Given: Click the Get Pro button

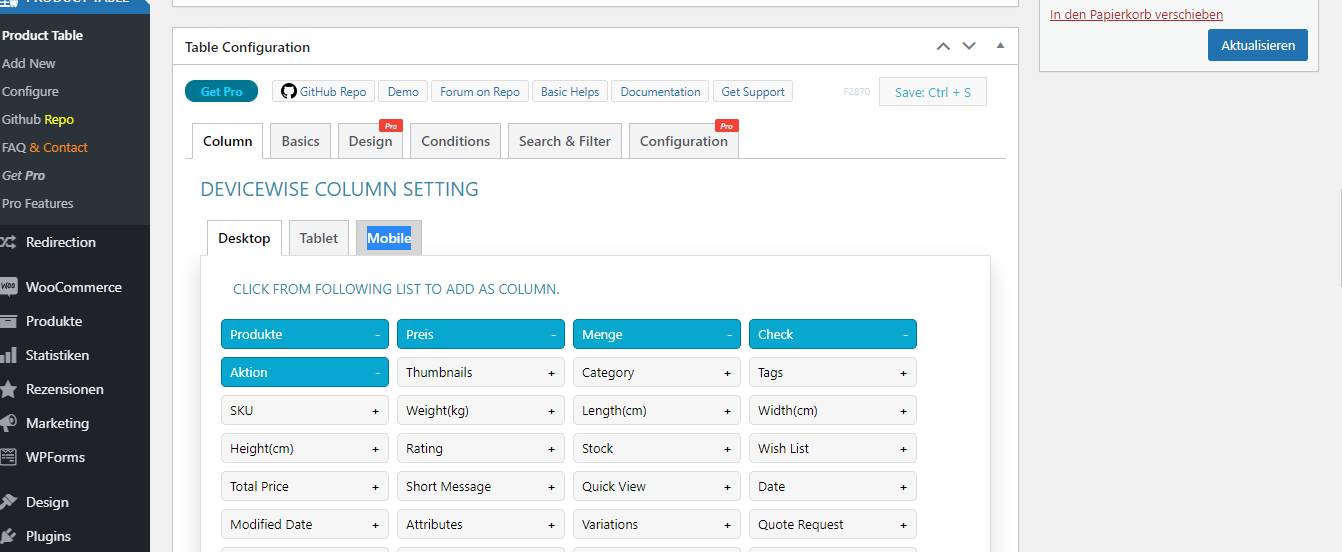Looking at the screenshot, I should (221, 91).
